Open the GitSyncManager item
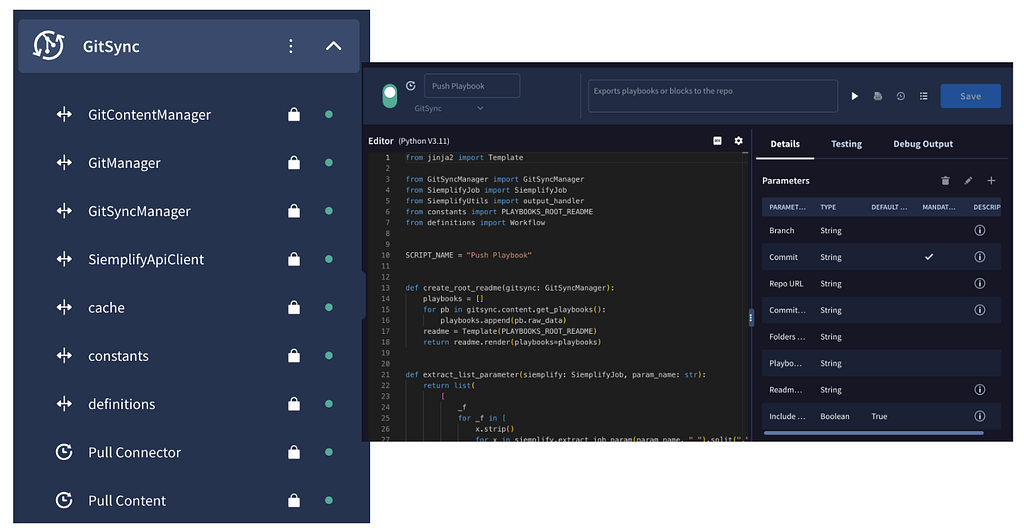The image size is (1024, 530). click(139, 211)
